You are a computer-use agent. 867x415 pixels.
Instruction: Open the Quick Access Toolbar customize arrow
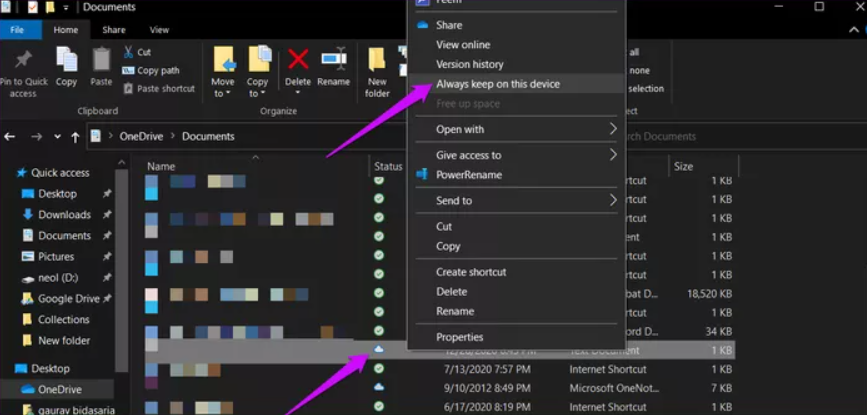click(66, 8)
